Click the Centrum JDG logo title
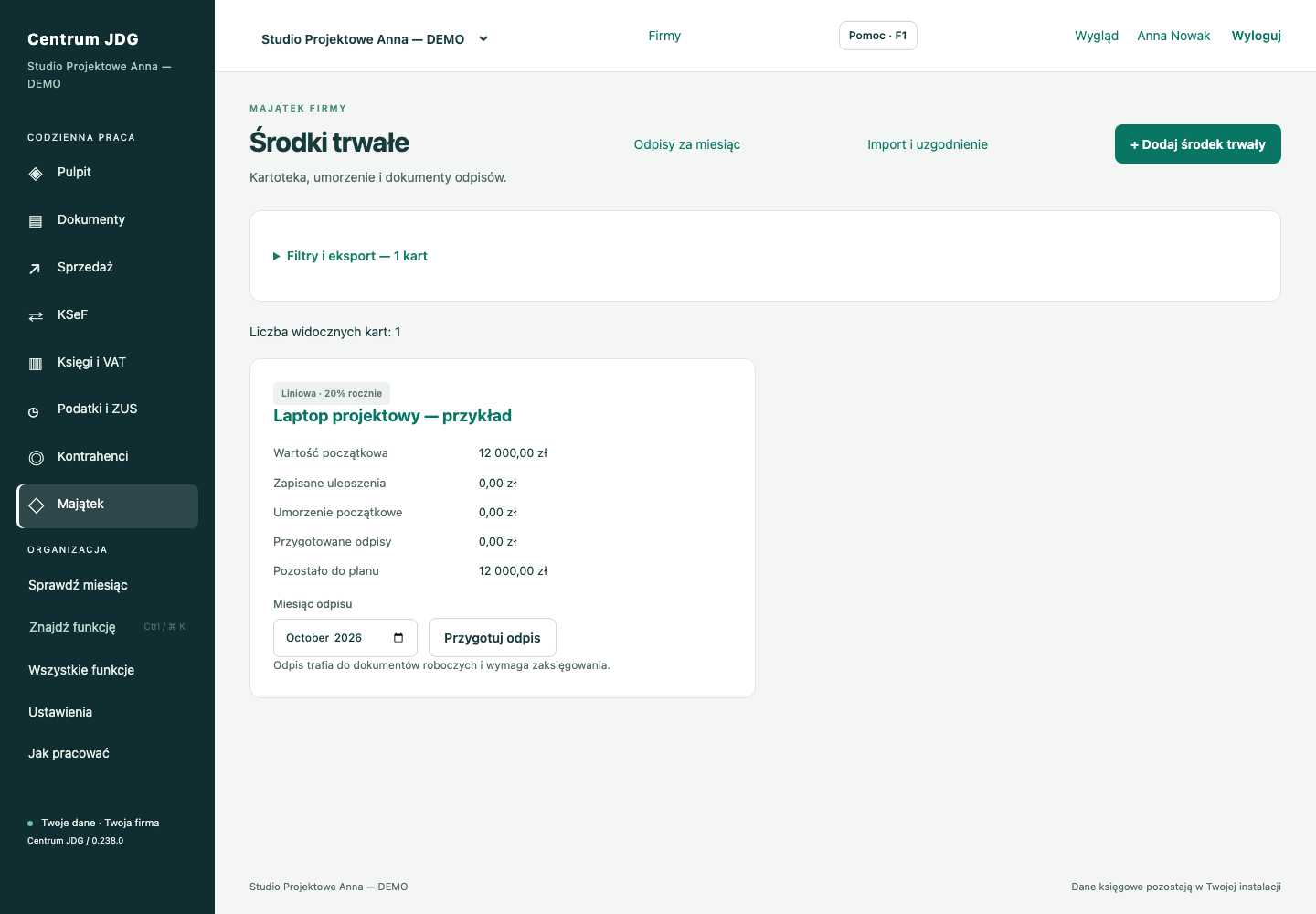 point(83,39)
